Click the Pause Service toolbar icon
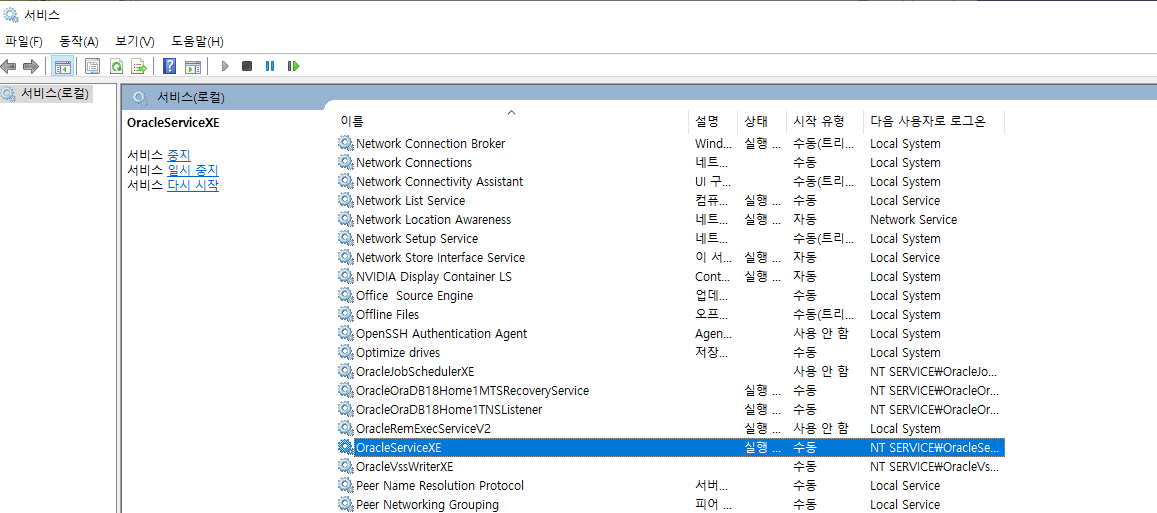 270,66
